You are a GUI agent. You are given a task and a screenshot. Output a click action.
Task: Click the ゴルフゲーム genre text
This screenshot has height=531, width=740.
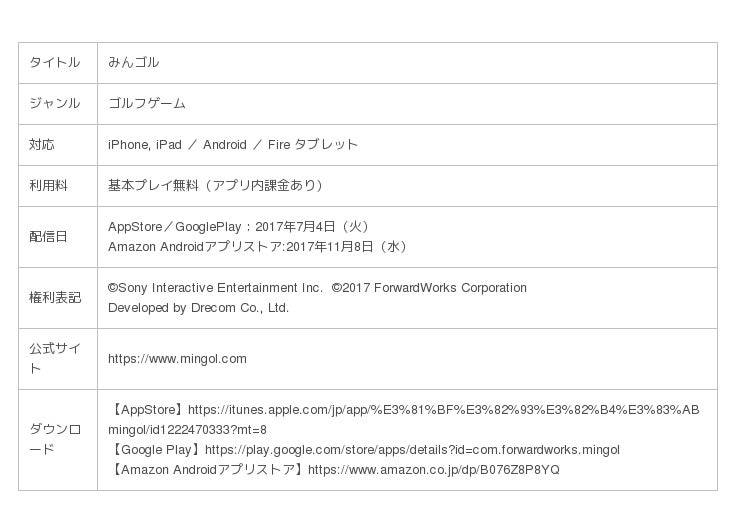147,104
